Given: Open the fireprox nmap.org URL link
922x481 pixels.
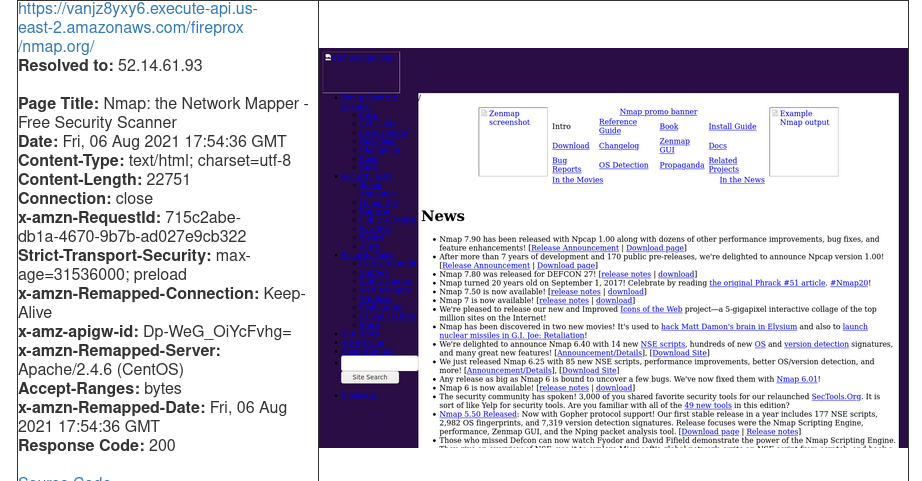Looking at the screenshot, I should (x=138, y=28).
